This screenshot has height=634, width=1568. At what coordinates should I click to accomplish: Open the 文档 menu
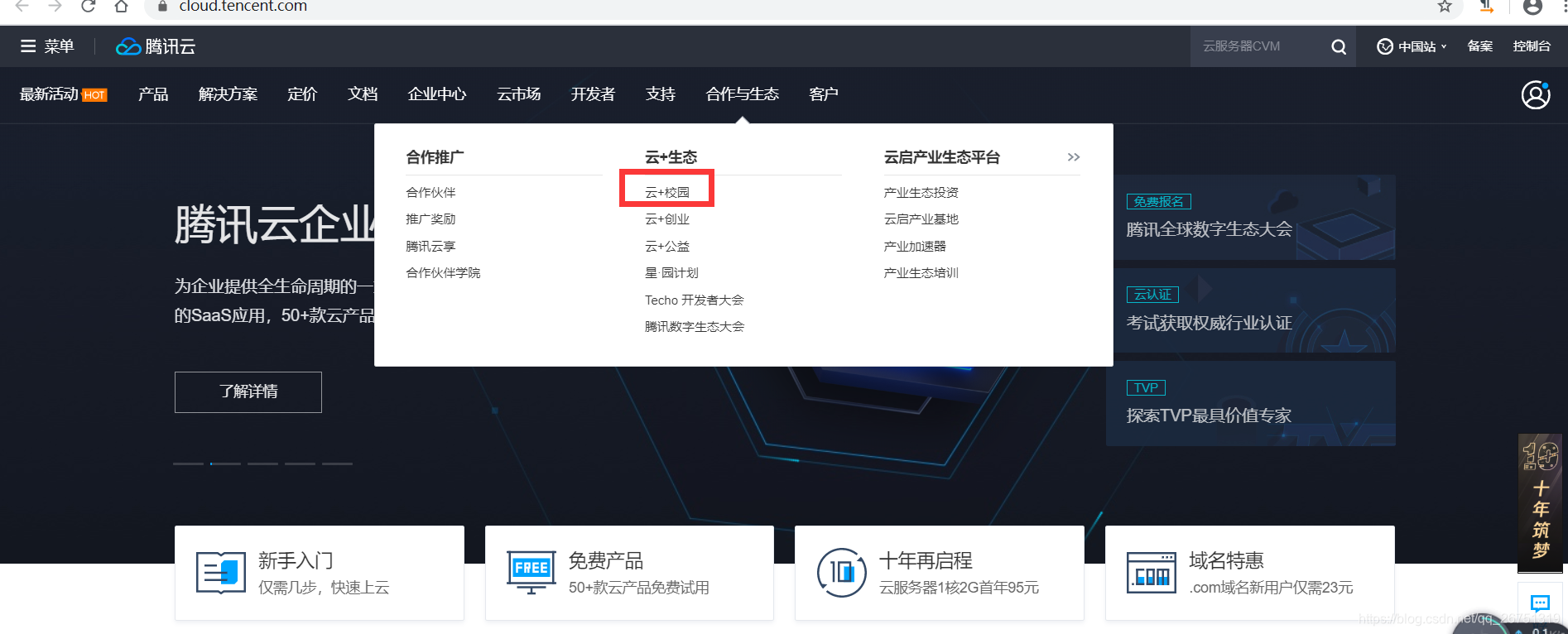(363, 94)
